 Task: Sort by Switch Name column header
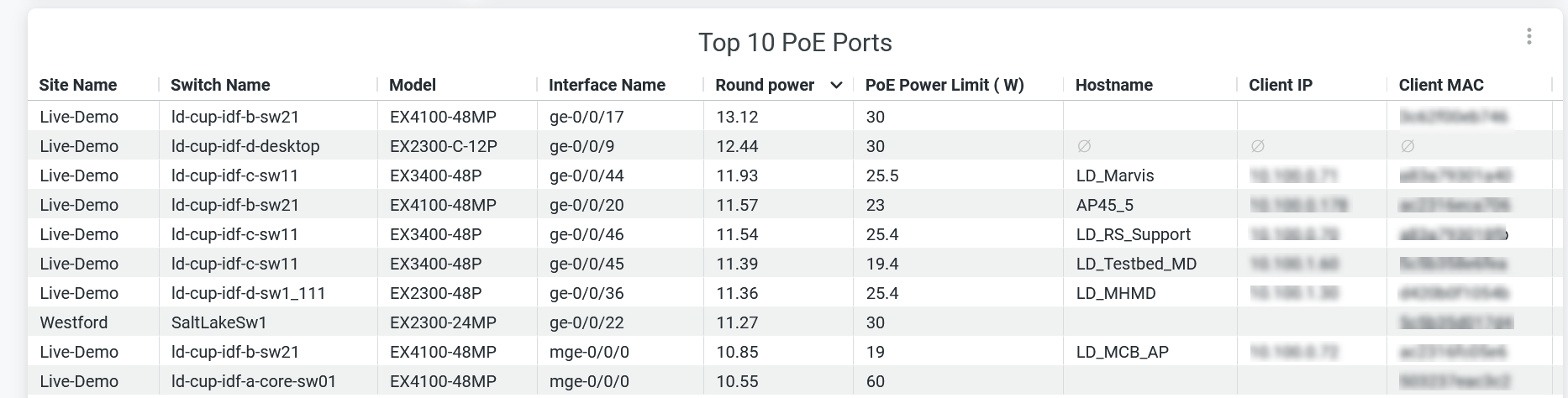220,85
